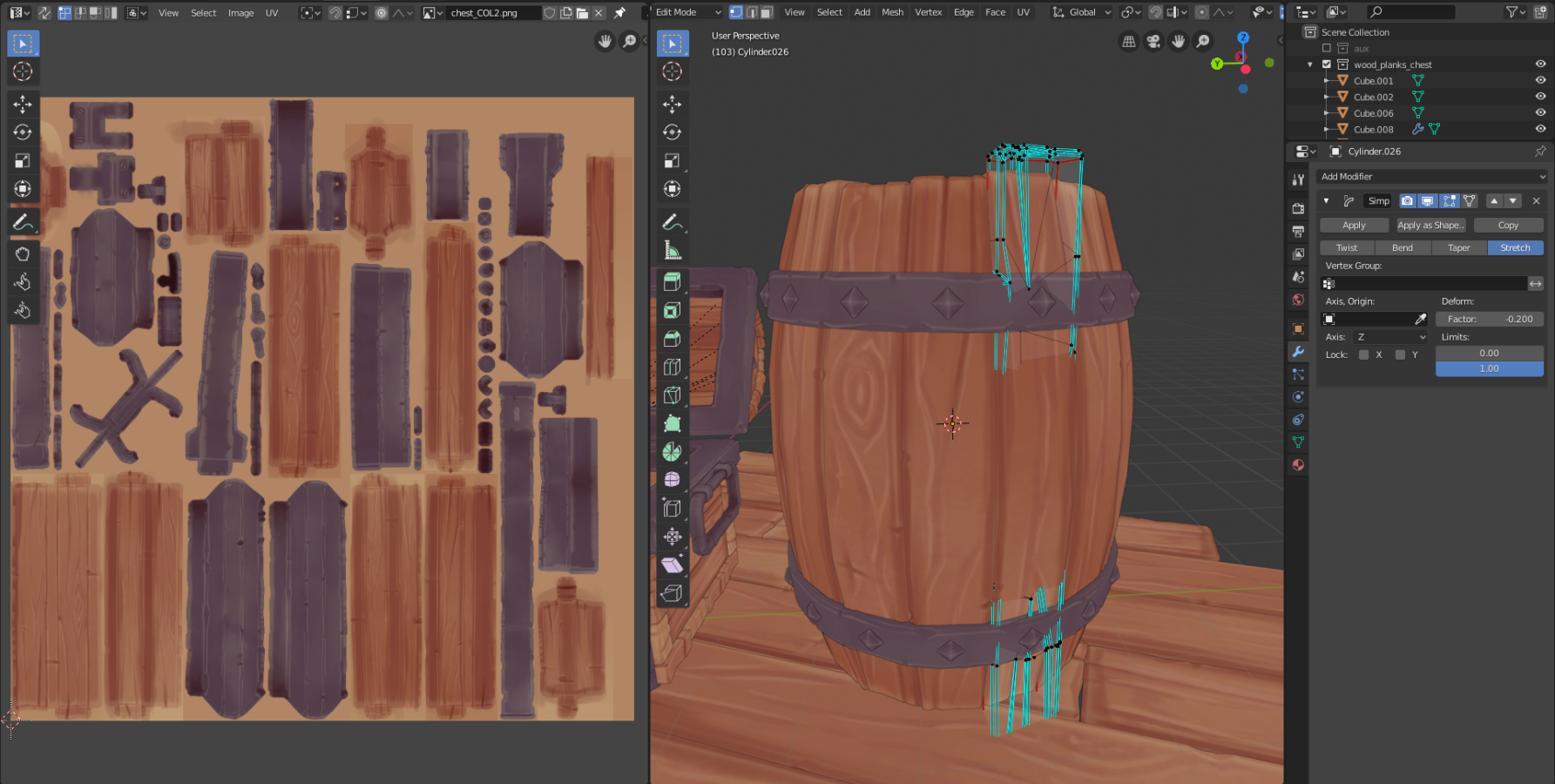Screen dimensions: 1555x784
Task: Open the Mesh menu in 3D viewport
Action: pyautogui.click(x=892, y=12)
